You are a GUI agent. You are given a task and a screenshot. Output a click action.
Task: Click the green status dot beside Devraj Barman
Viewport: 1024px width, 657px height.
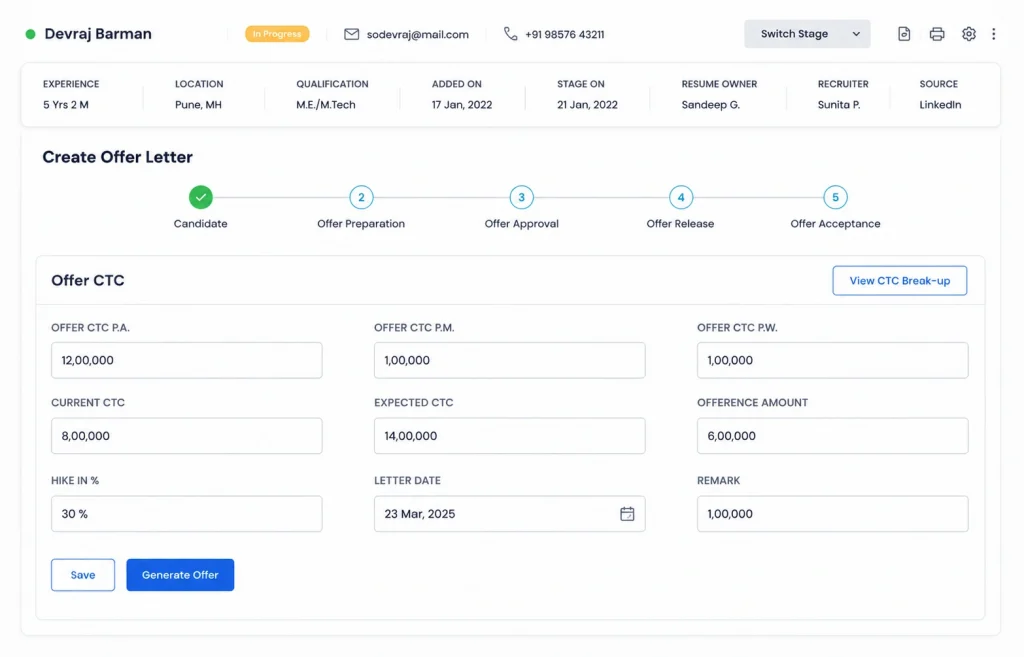click(30, 34)
